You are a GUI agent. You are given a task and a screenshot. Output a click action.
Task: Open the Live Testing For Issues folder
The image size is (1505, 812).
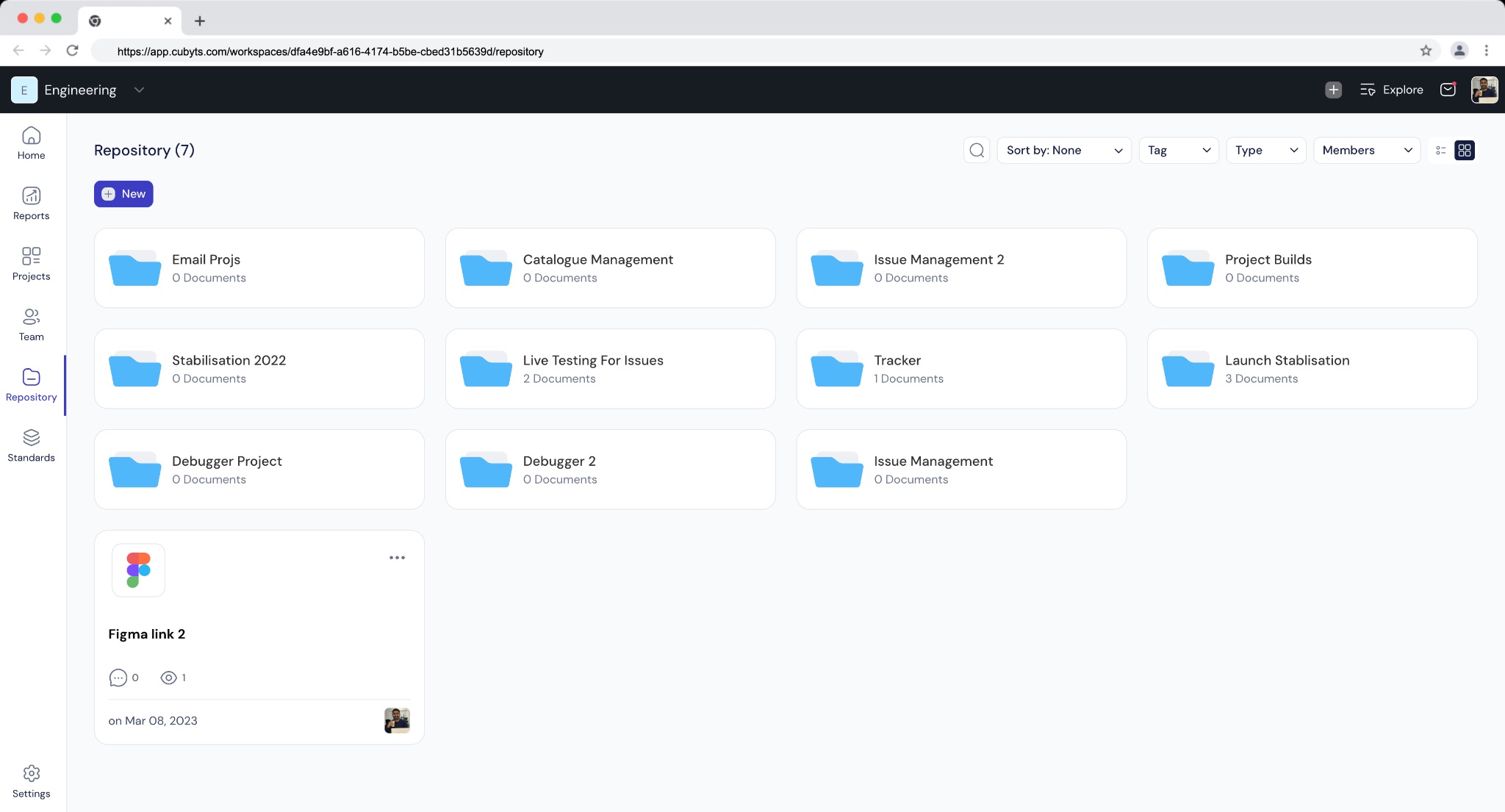(x=610, y=368)
